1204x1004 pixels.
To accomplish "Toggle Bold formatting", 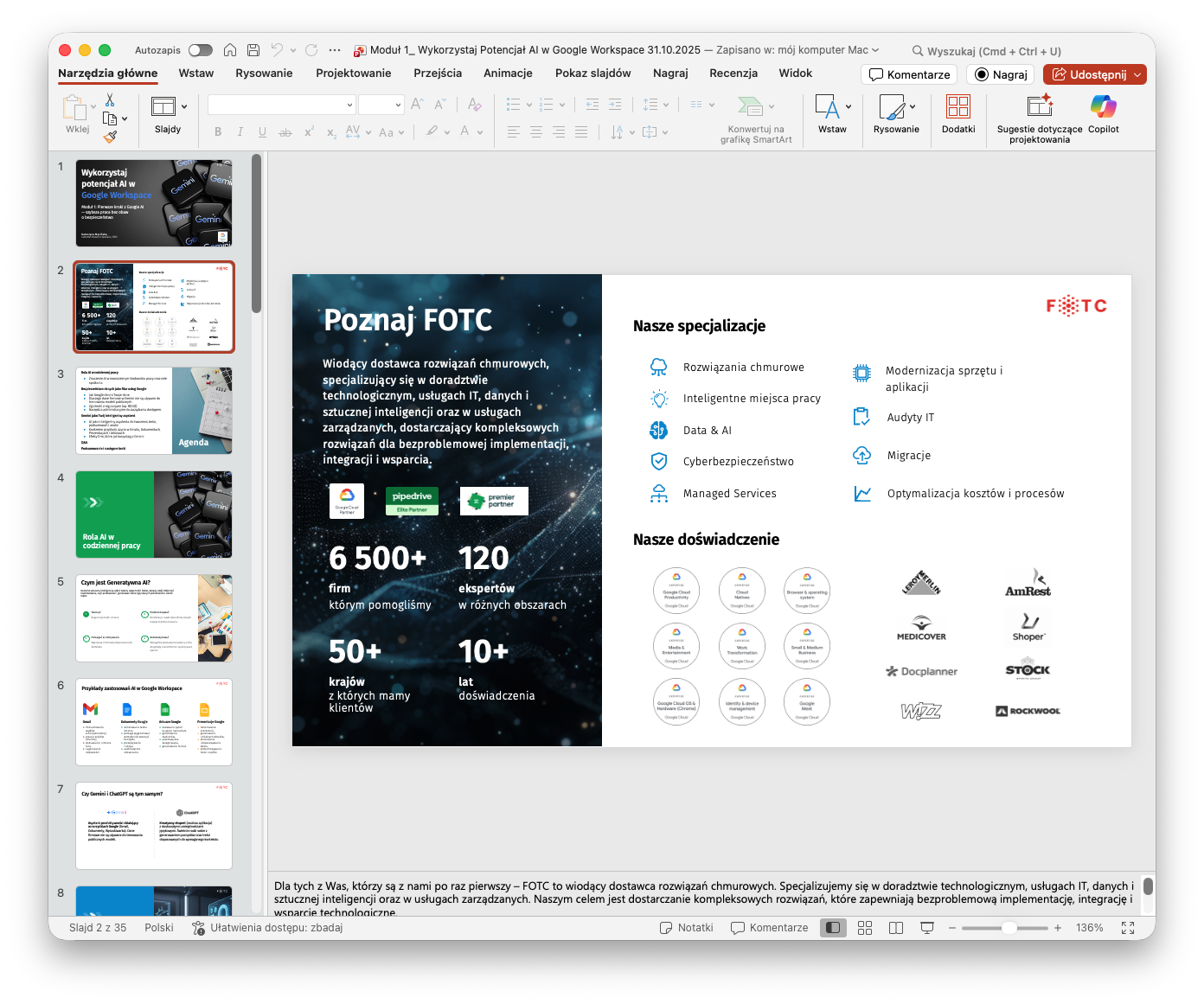I will click(x=218, y=132).
